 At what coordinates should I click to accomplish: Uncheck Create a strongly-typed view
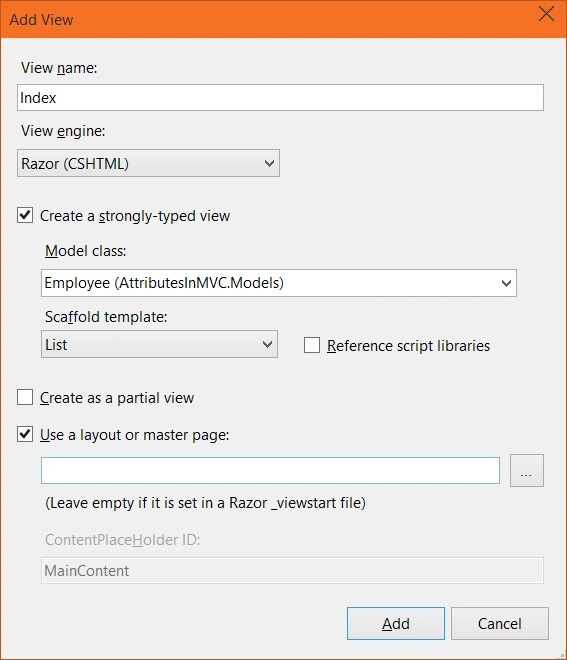tap(25, 215)
